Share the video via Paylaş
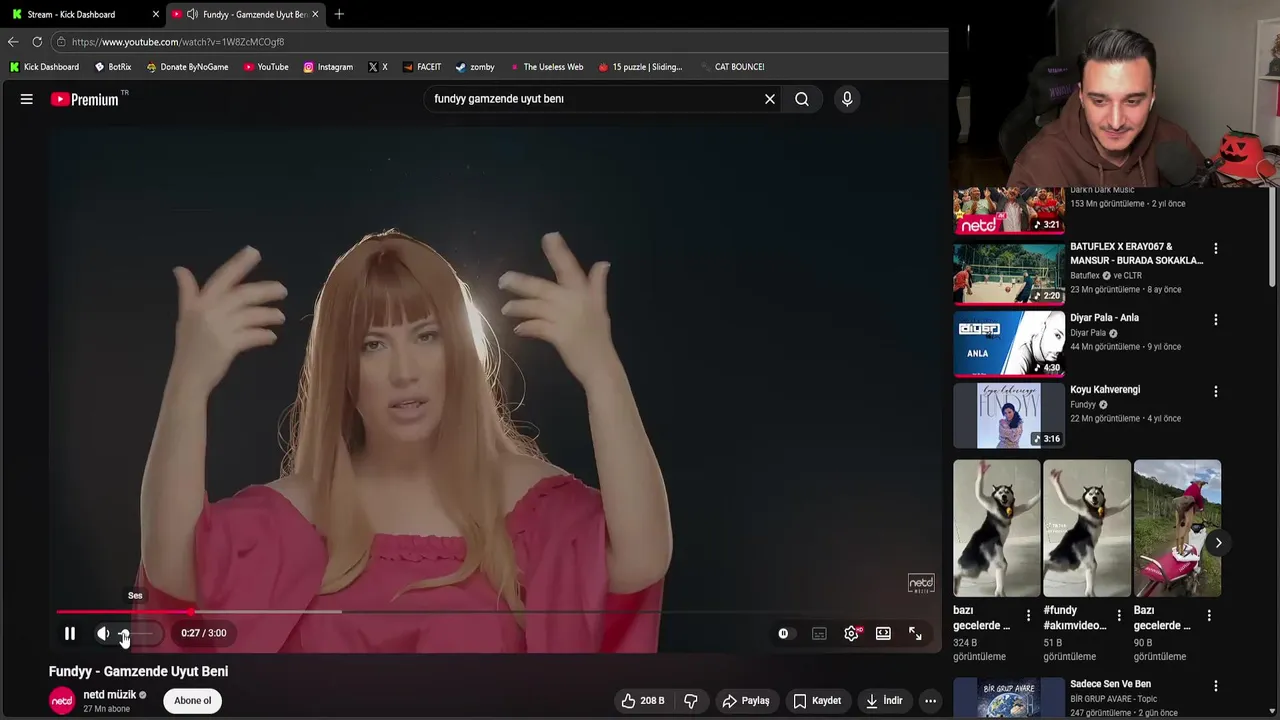This screenshot has width=1280, height=720. pos(746,701)
